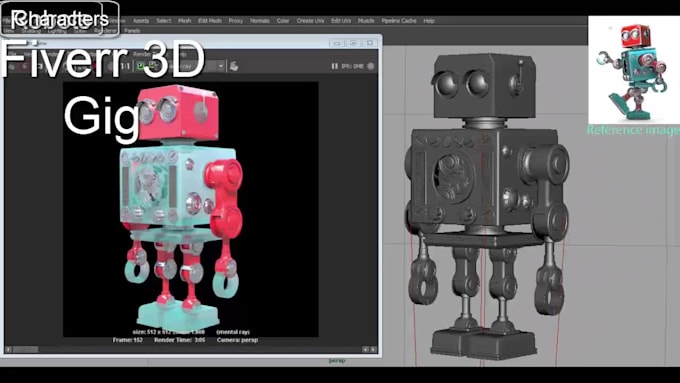Pause the IPR render
The width and height of the screenshot is (680, 383).
click(x=334, y=66)
